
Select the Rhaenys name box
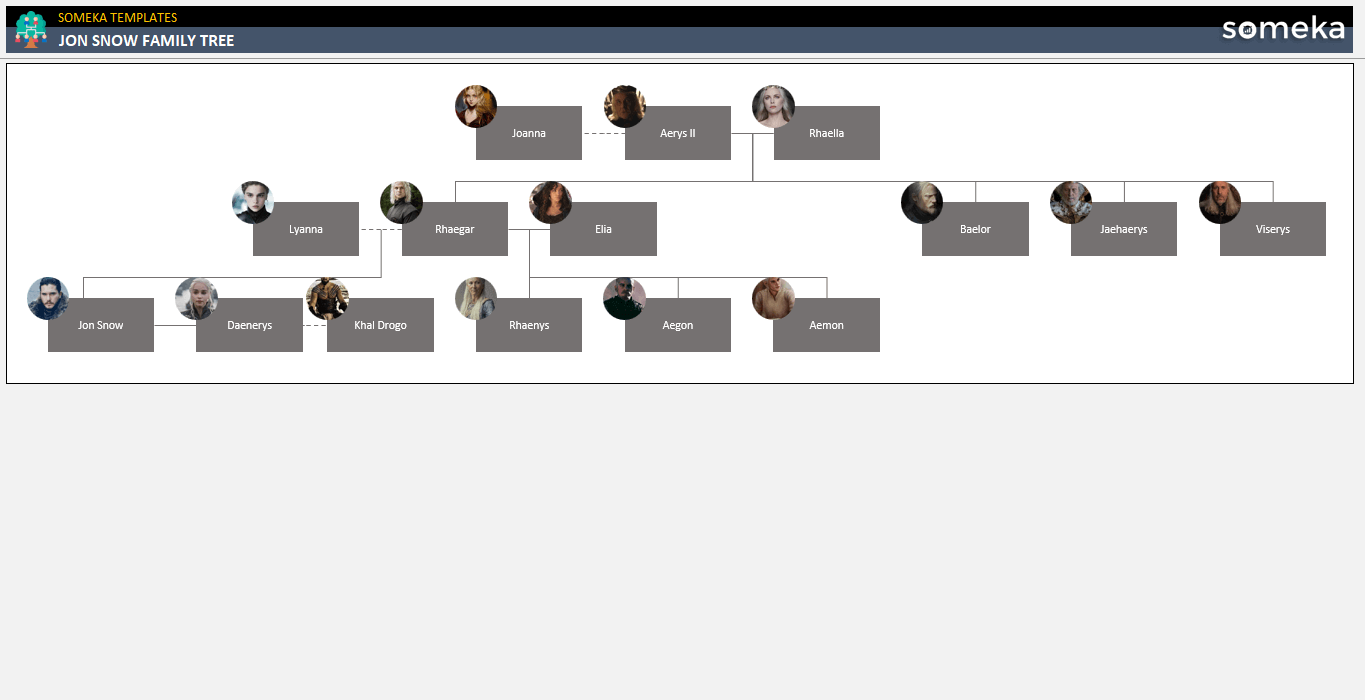529,325
